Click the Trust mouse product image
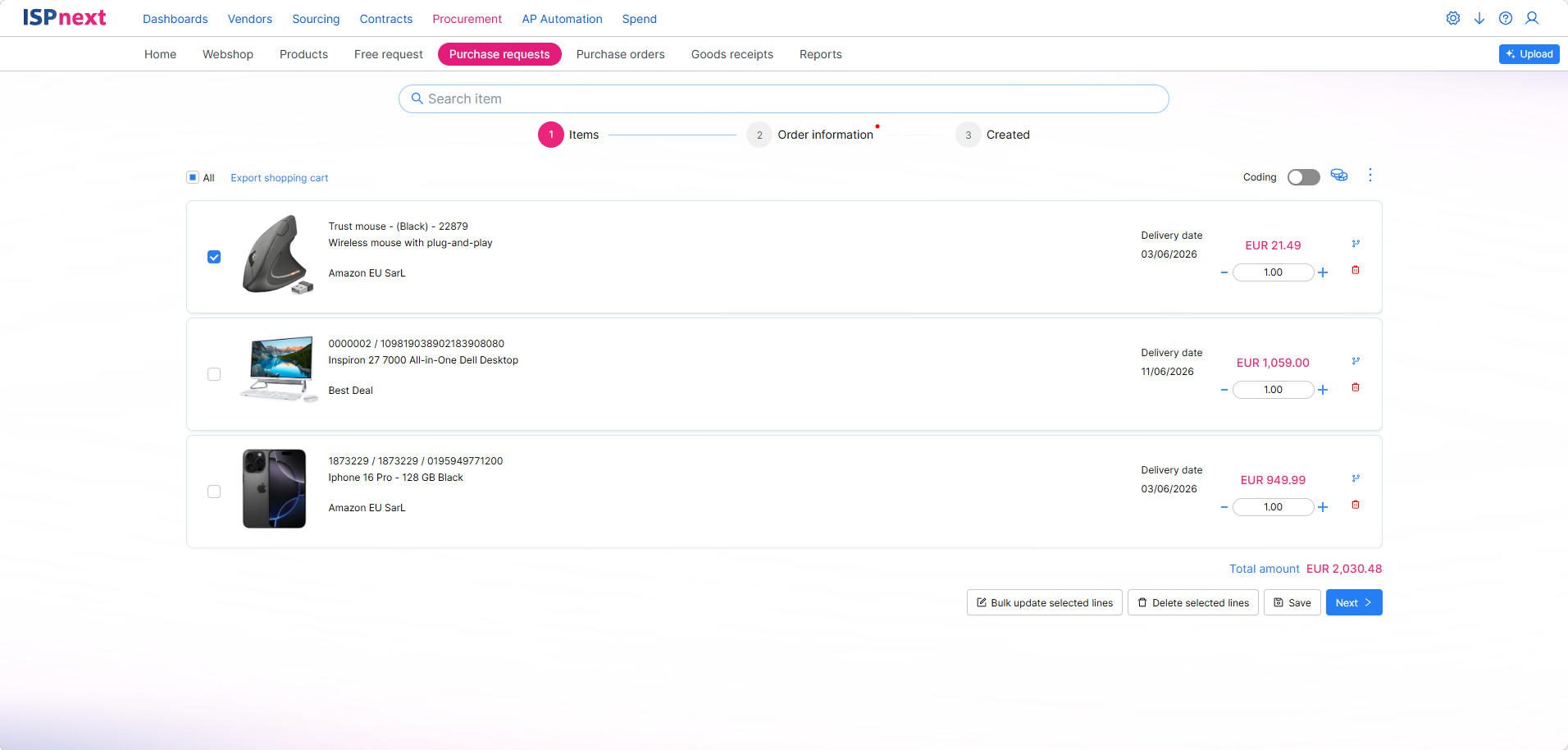The width and height of the screenshot is (1568, 750). [277, 255]
